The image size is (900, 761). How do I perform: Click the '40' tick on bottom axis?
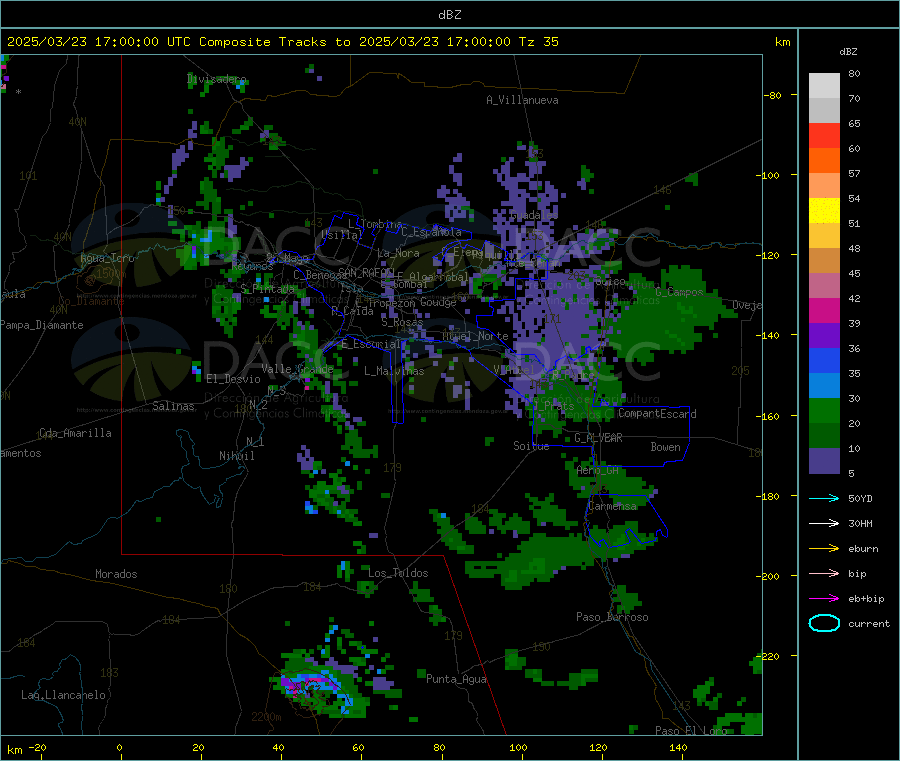coord(278,747)
